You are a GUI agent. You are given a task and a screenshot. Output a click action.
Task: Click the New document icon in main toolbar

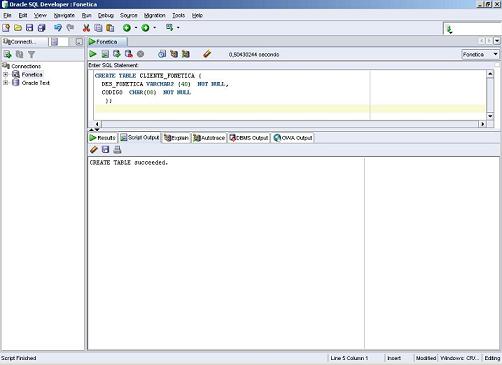(6, 28)
